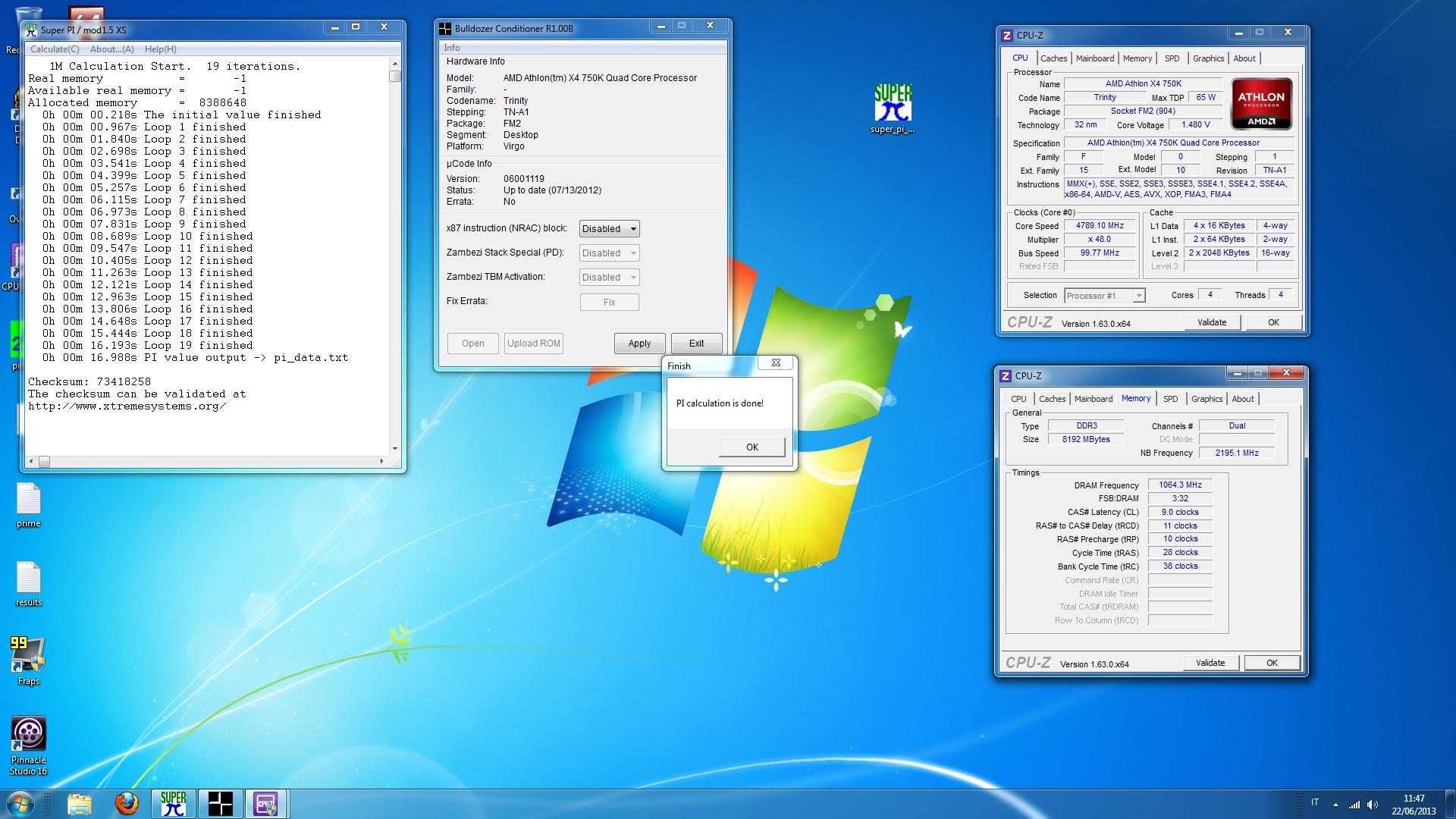Image resolution: width=1456 pixels, height=819 pixels.
Task: Click Exit in Bulldozer Conditioner
Action: click(x=696, y=344)
